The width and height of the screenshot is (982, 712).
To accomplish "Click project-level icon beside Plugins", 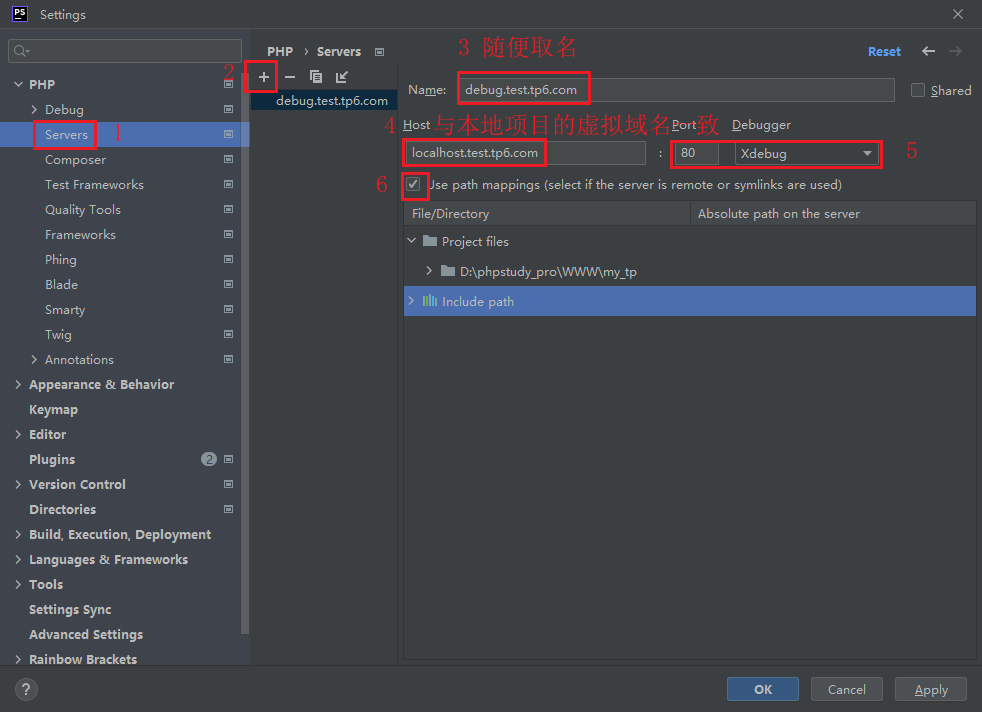I will 229,459.
